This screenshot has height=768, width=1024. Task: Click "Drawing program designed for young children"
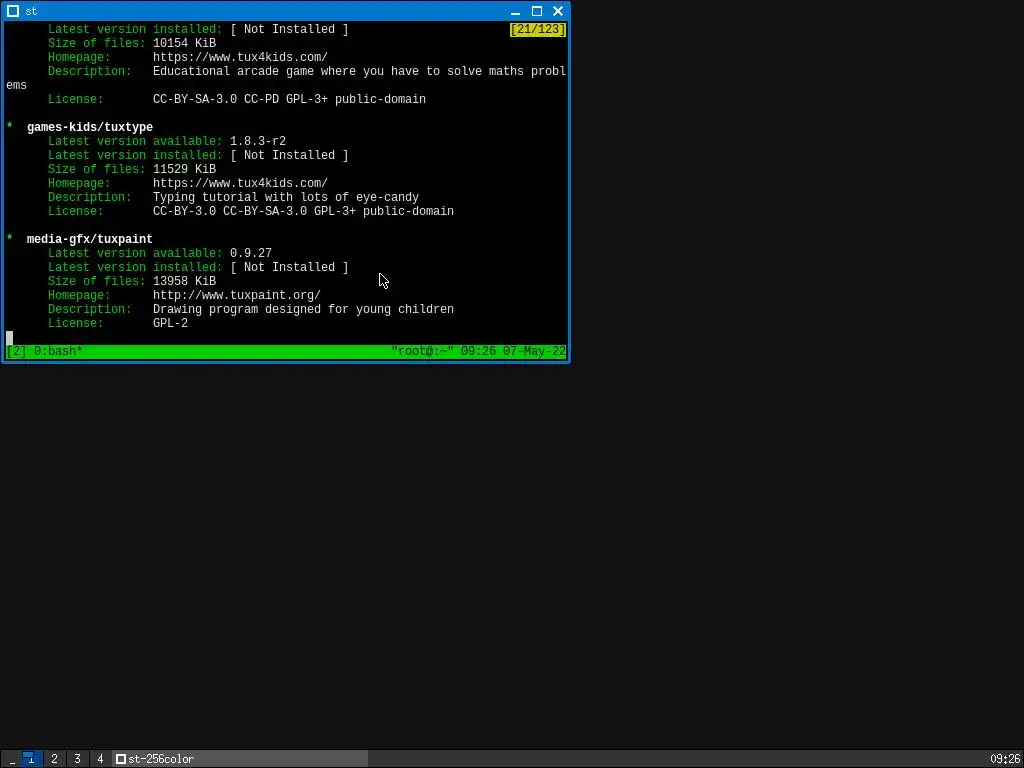[303, 310]
